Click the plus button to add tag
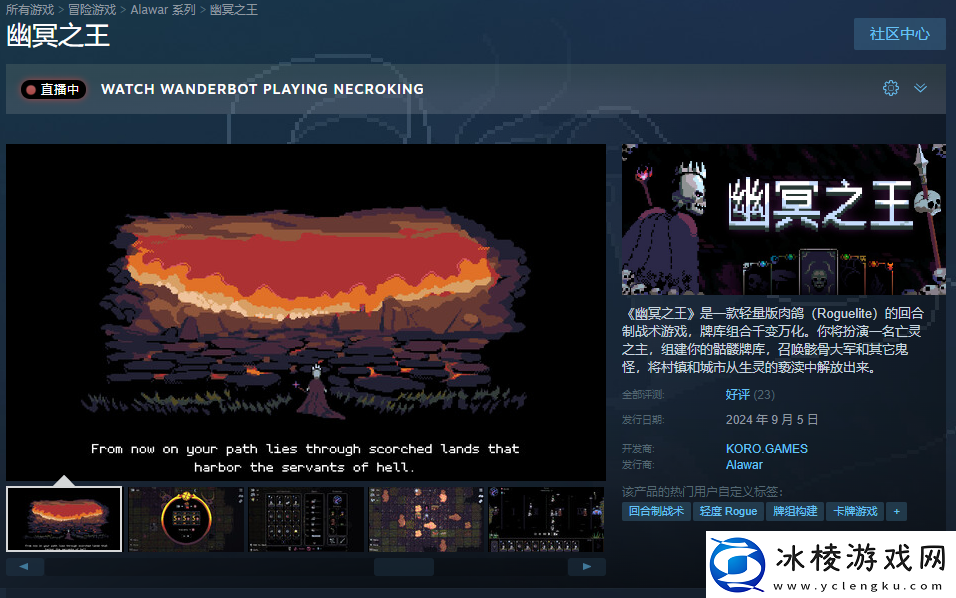This screenshot has height=598, width=956. click(896, 511)
